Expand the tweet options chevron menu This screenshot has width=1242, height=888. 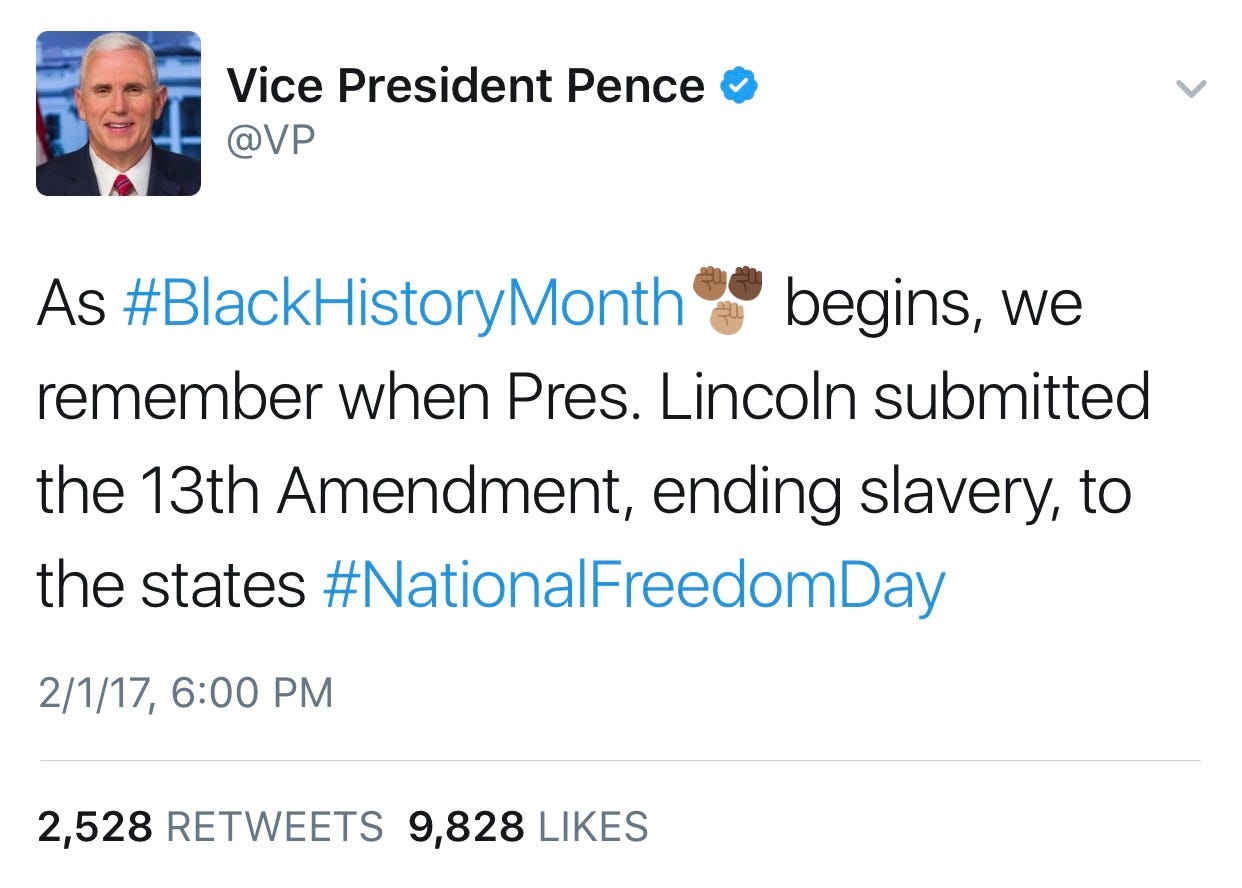pyautogui.click(x=1190, y=89)
